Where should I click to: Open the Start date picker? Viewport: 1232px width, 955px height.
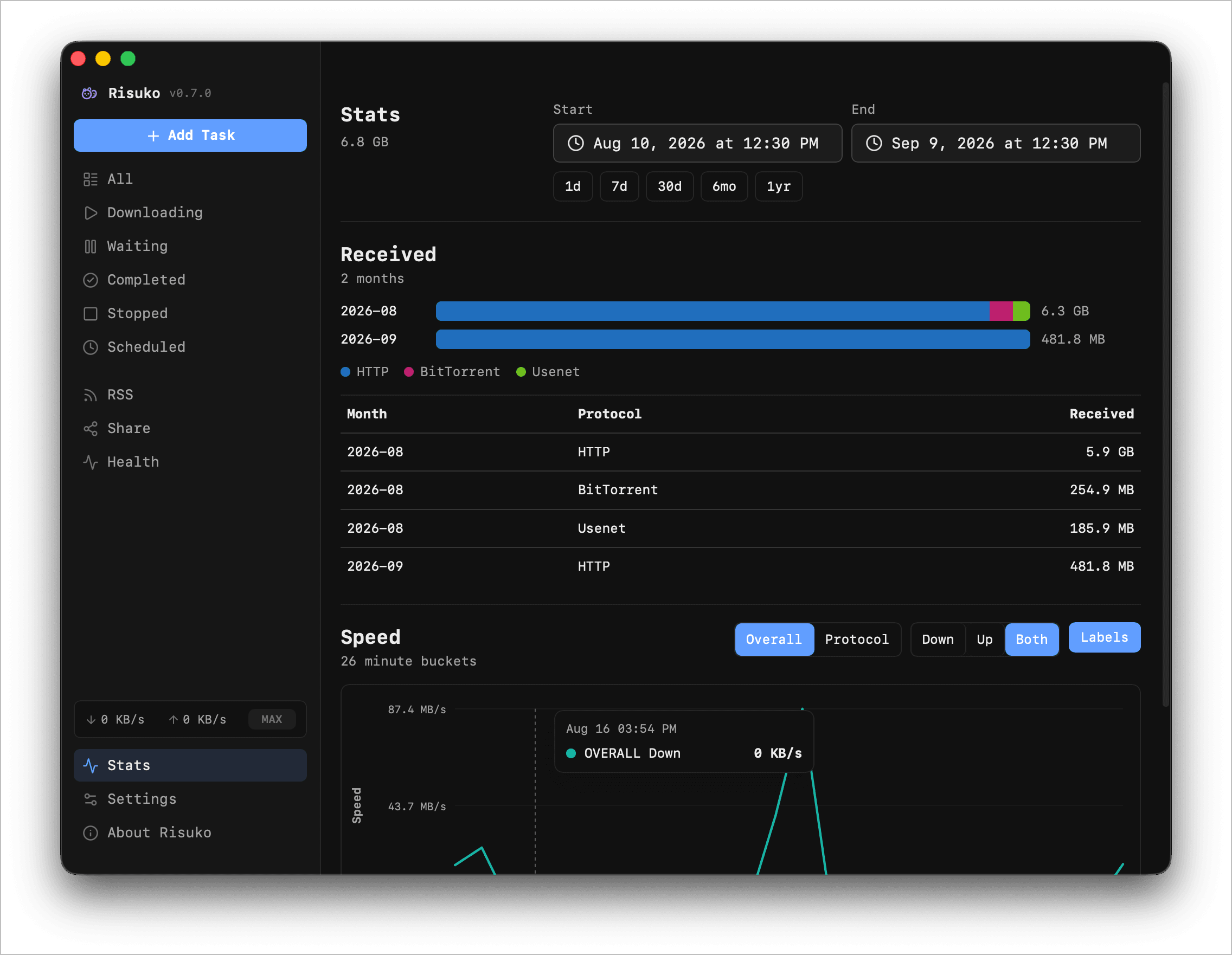(x=697, y=143)
